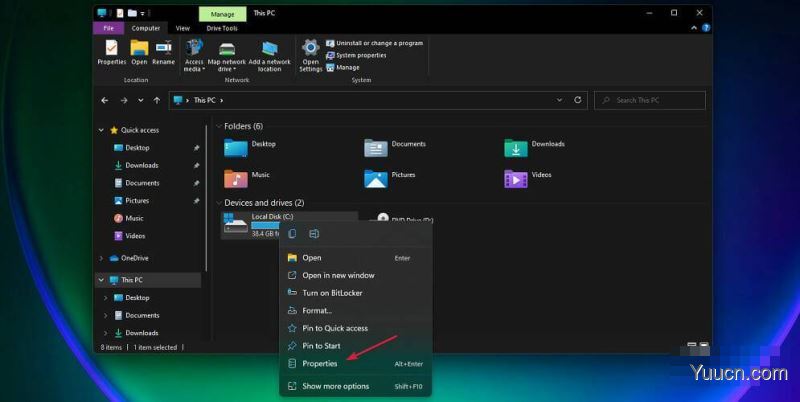Go back with the Back arrow
The height and width of the screenshot is (402, 800).
coord(105,100)
